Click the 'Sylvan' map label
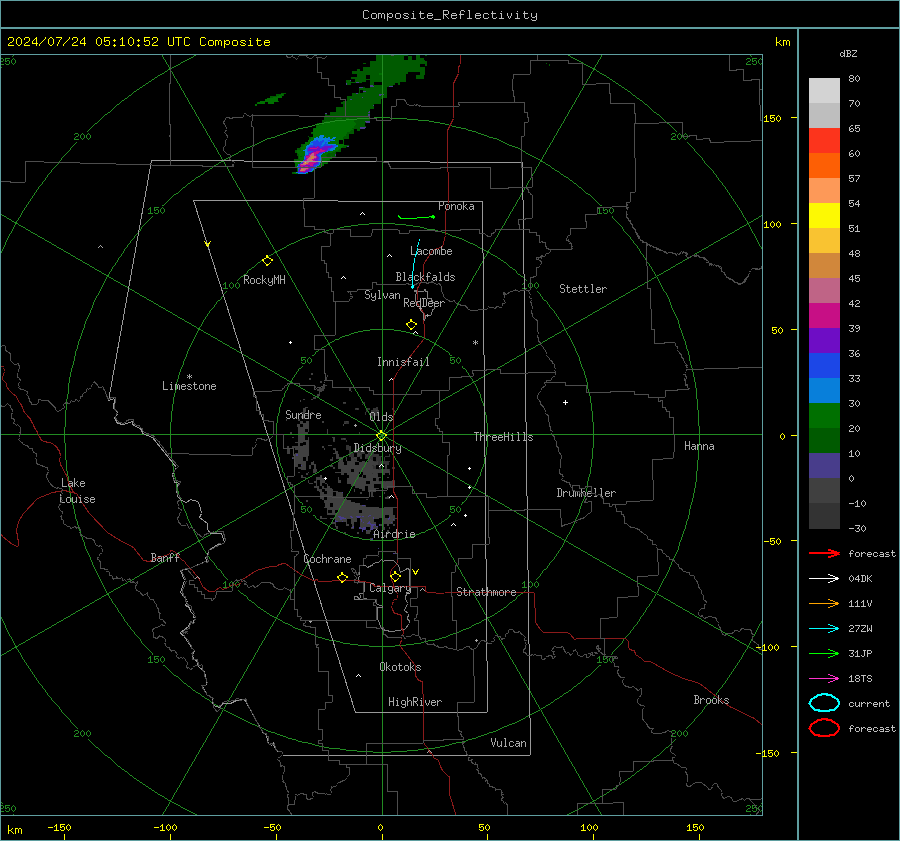900x841 pixels. 382,295
